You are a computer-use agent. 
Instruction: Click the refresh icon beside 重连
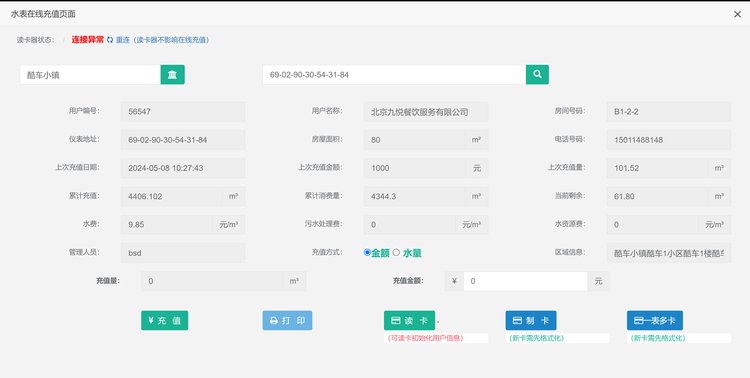point(110,40)
